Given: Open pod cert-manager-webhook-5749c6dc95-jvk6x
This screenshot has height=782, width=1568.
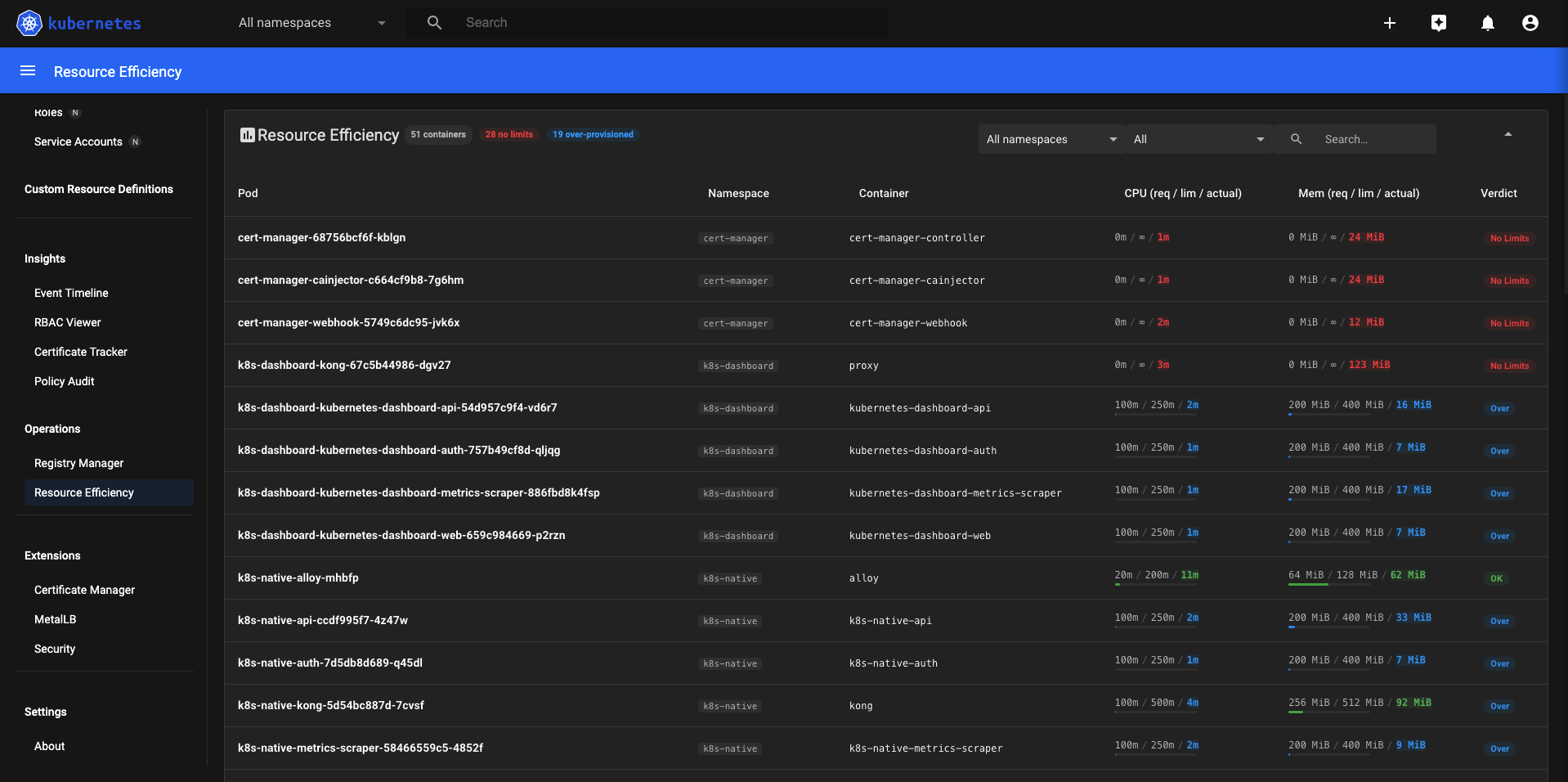Looking at the screenshot, I should [349, 322].
